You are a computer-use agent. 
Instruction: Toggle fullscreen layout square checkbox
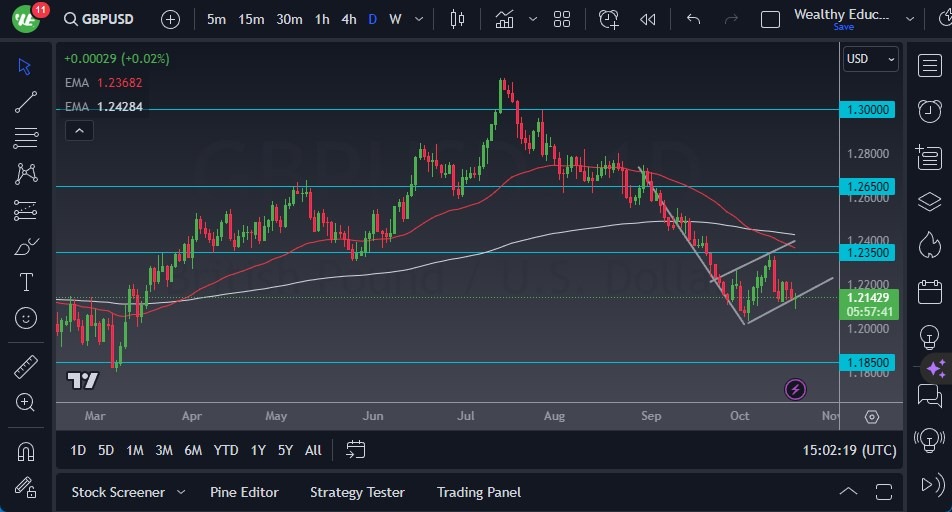point(770,19)
